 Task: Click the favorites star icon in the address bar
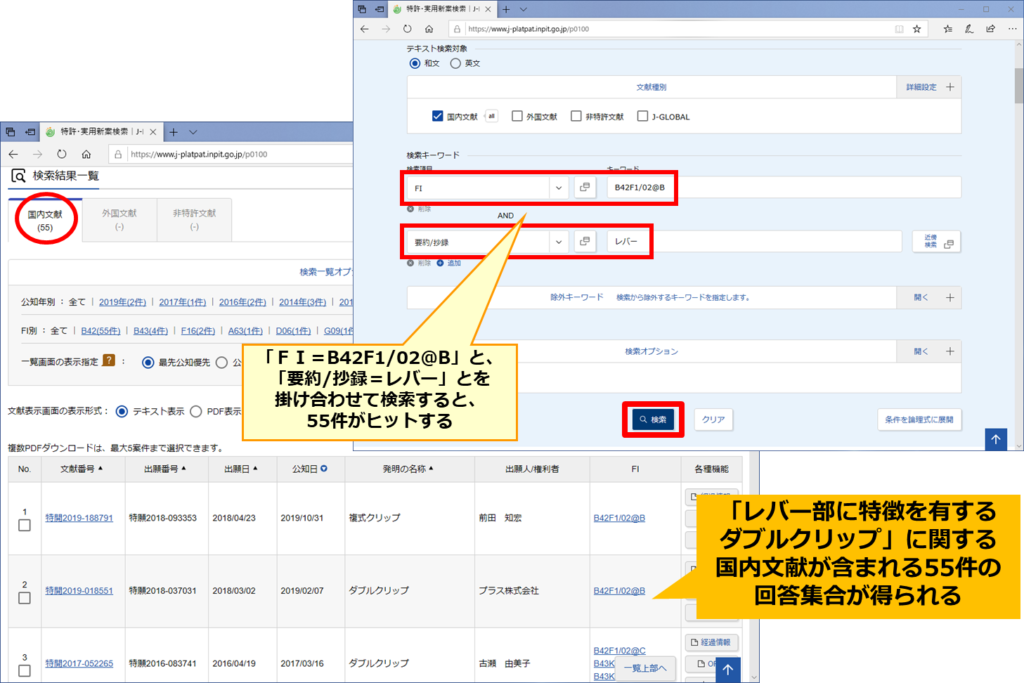point(915,29)
